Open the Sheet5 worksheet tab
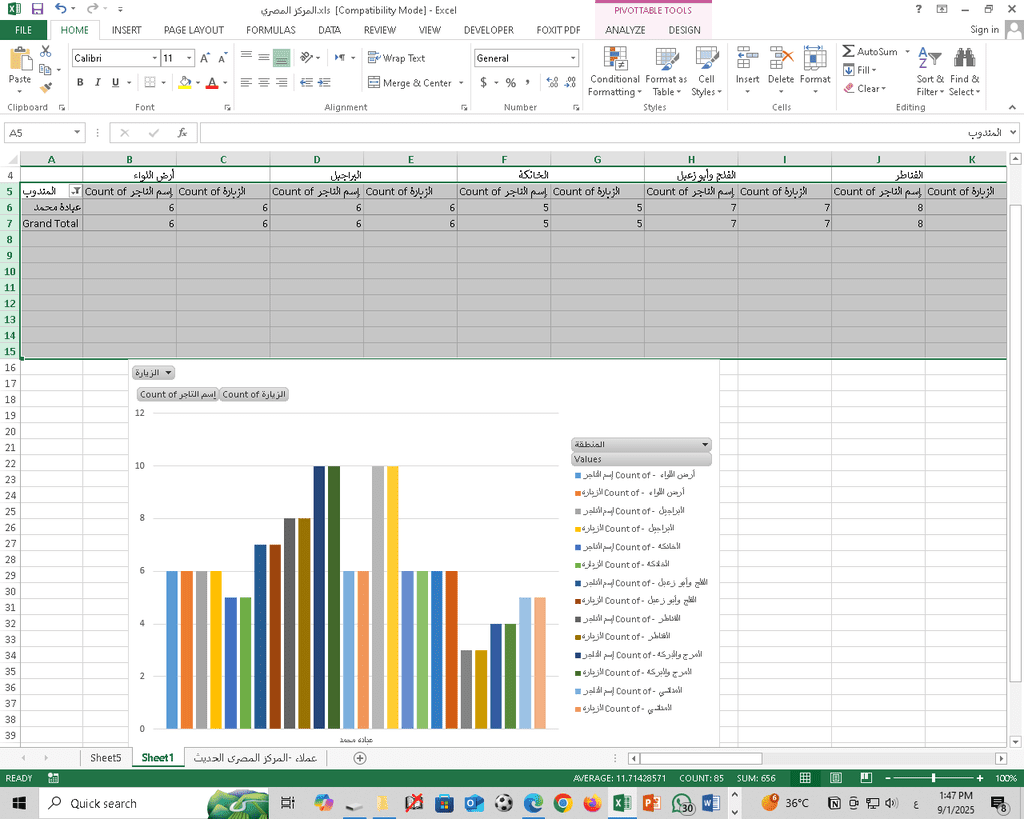1024x819 pixels. (x=105, y=758)
